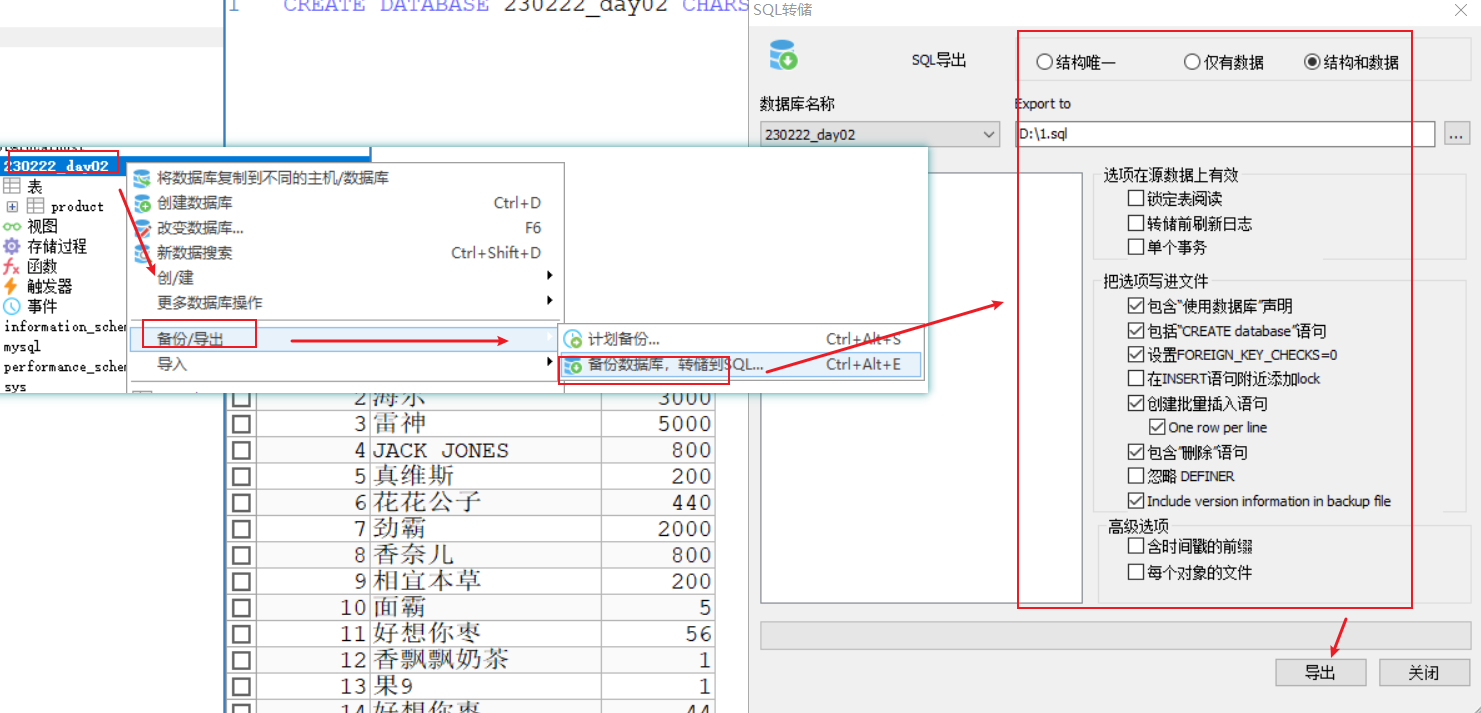This screenshot has height=713, width=1481.
Task: Click the 面霸 cell in result grid
Action: coord(486,607)
